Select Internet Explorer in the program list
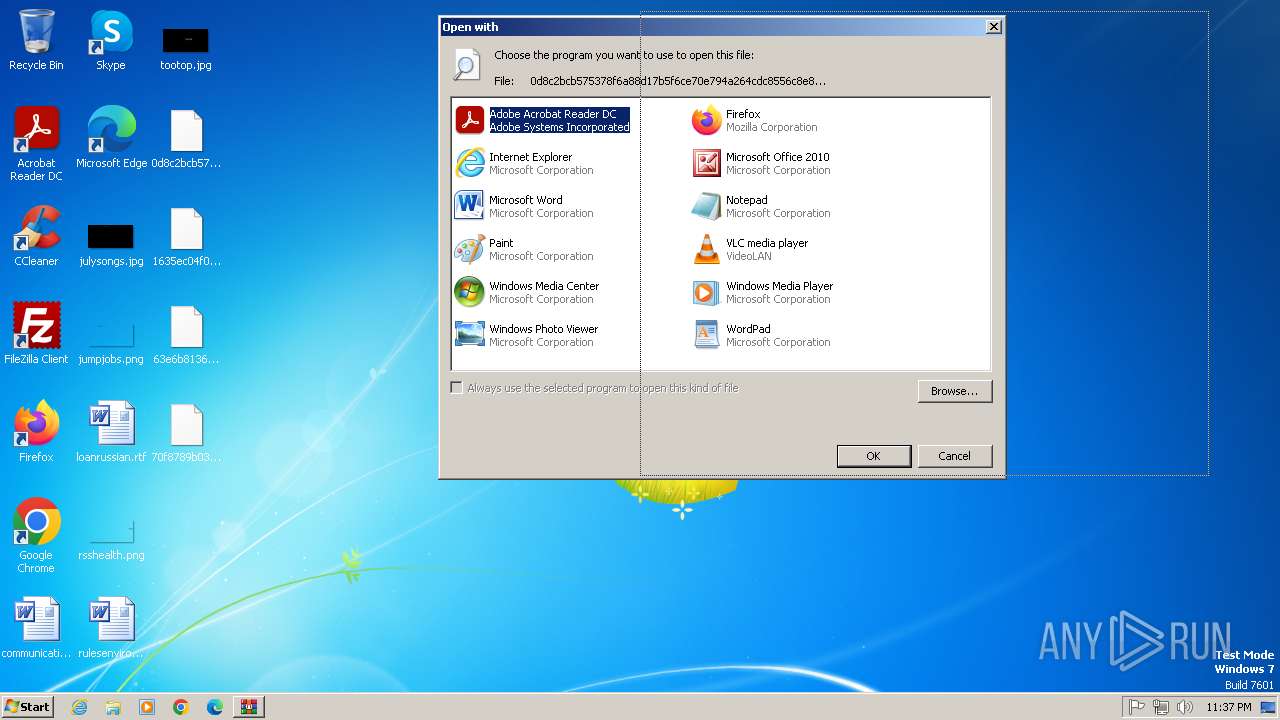Viewport: 1280px width, 720px height. [x=524, y=164]
